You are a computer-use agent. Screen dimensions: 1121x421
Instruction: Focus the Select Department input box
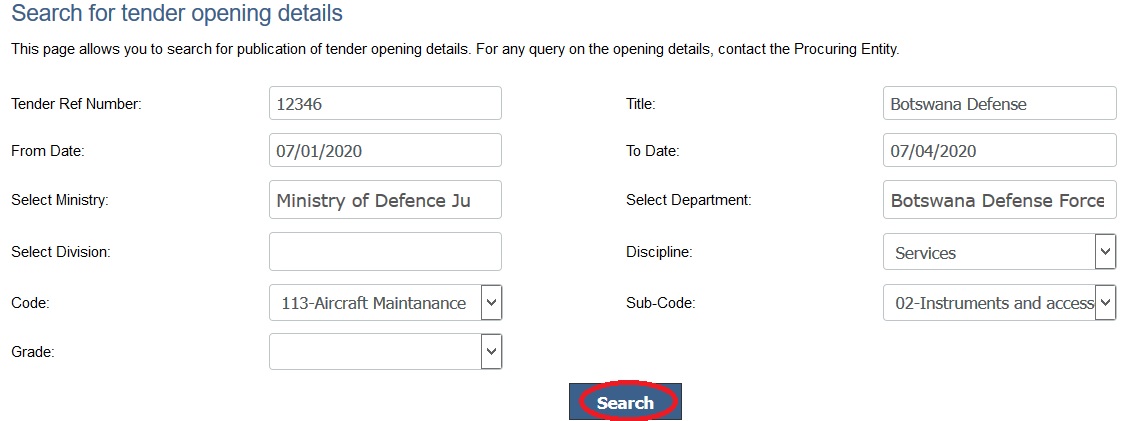click(x=999, y=200)
